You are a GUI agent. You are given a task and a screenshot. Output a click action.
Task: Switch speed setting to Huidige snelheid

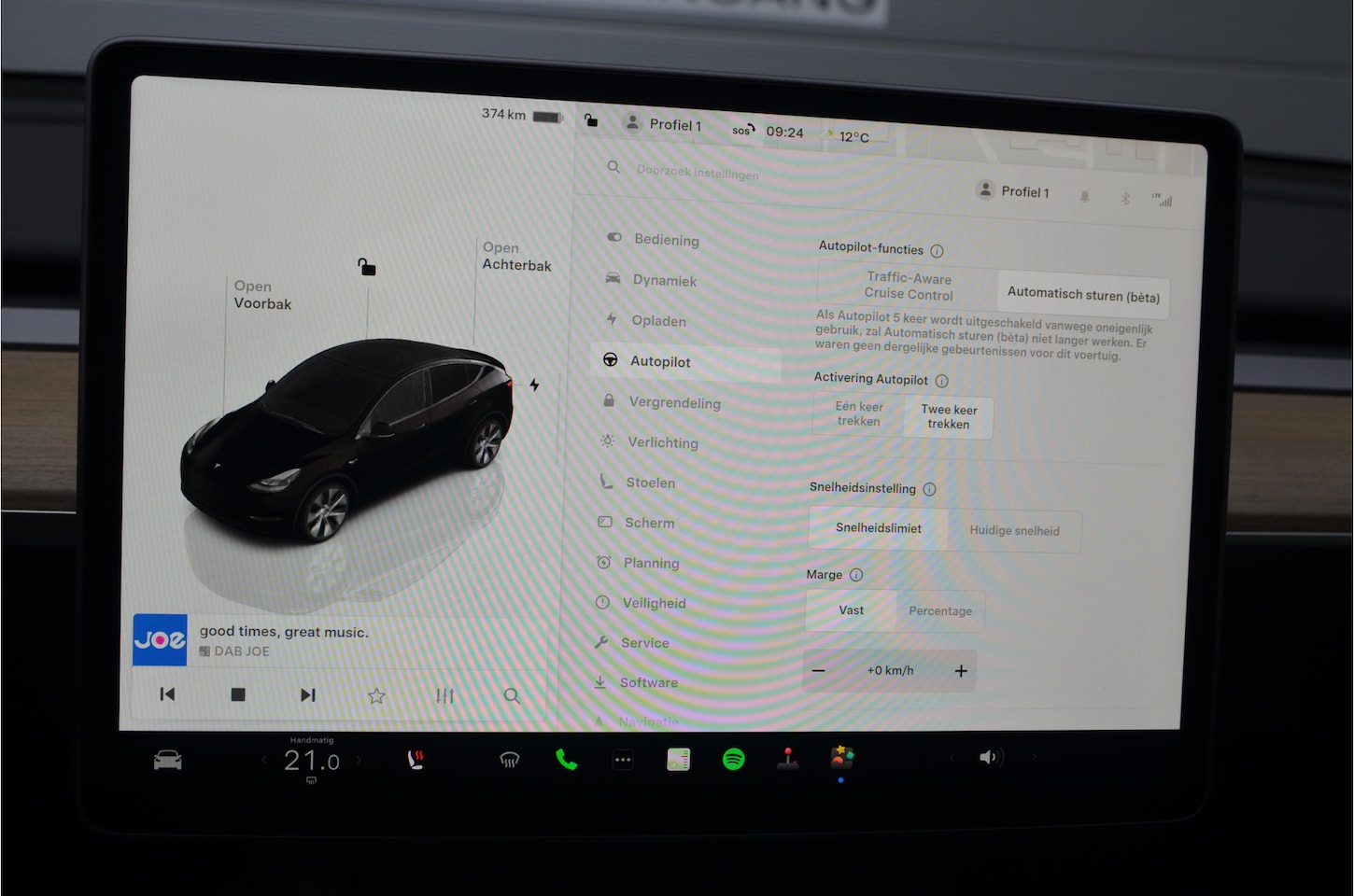click(x=1014, y=530)
